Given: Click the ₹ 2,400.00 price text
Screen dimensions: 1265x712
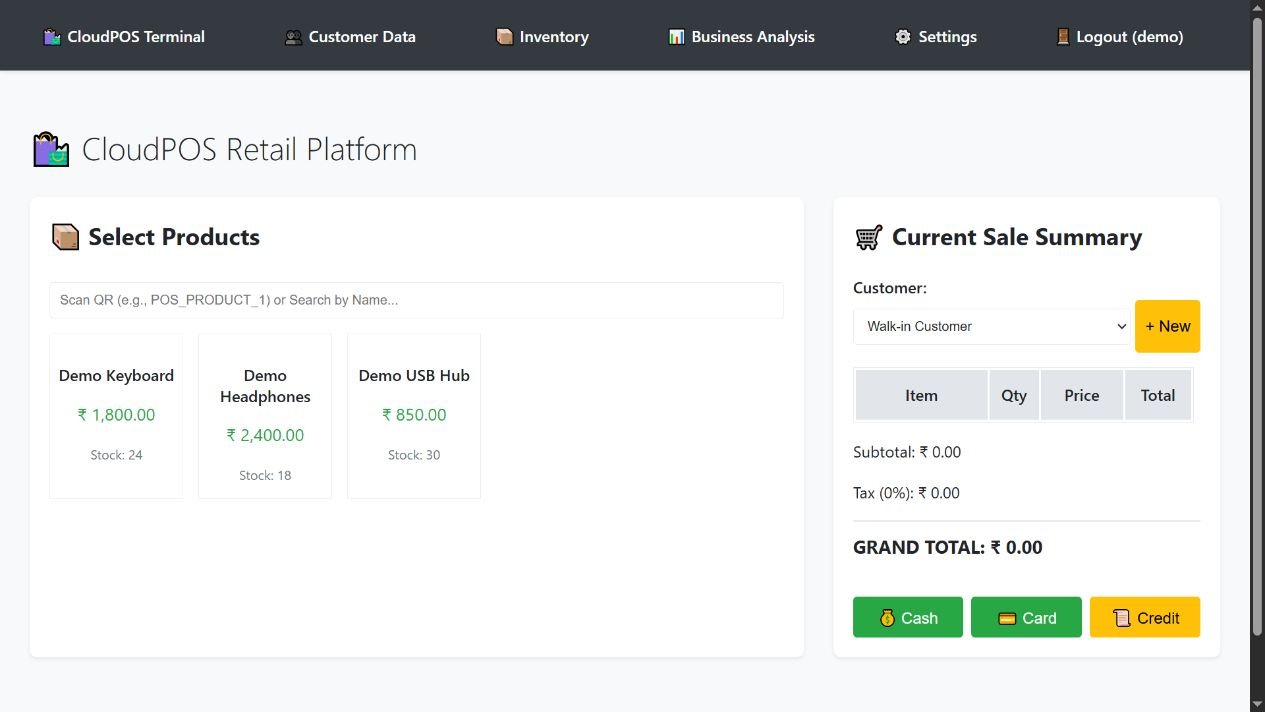Looking at the screenshot, I should click(x=265, y=435).
